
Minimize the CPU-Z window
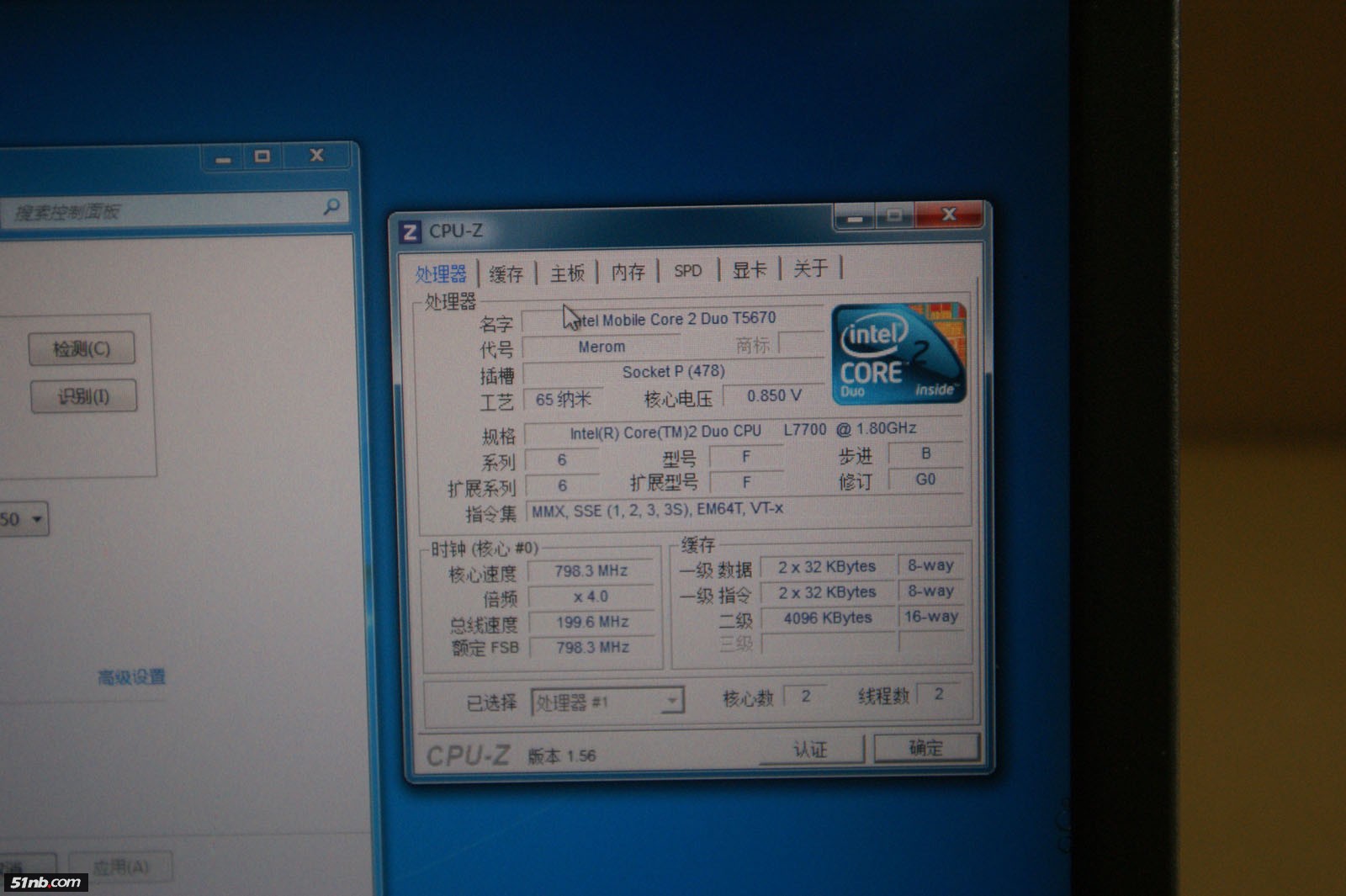855,218
